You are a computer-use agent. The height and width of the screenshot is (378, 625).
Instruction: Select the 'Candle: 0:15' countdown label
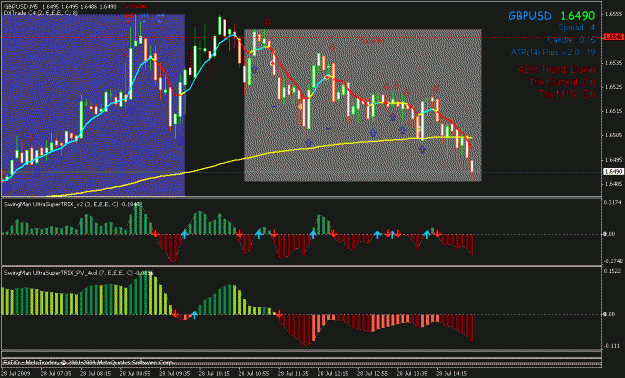571,40
